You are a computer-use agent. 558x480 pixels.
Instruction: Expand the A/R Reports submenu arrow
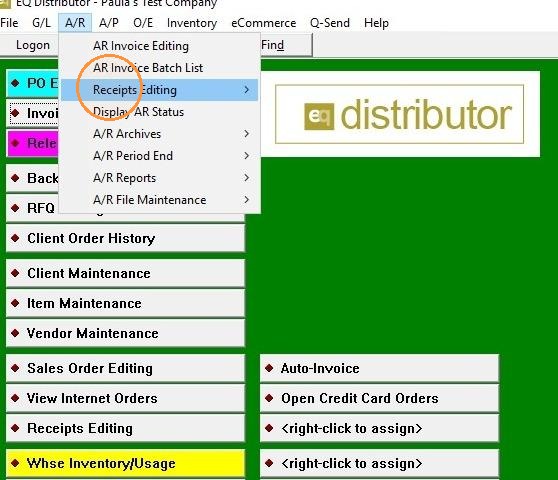(x=247, y=178)
